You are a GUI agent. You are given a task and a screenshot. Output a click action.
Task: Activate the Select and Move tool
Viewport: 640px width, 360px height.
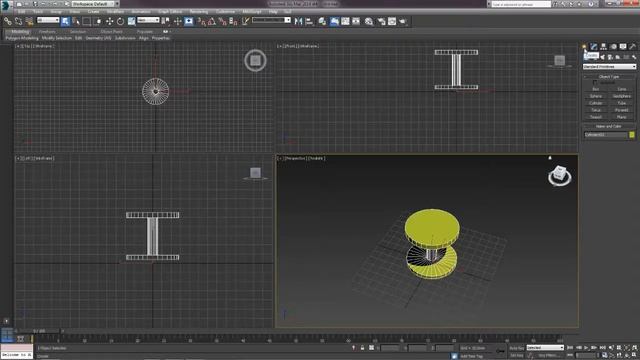[x=109, y=21]
